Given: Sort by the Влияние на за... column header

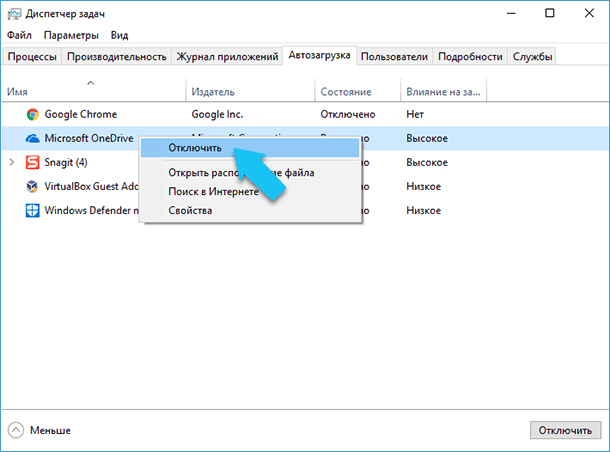Looking at the screenshot, I should click(x=444, y=90).
